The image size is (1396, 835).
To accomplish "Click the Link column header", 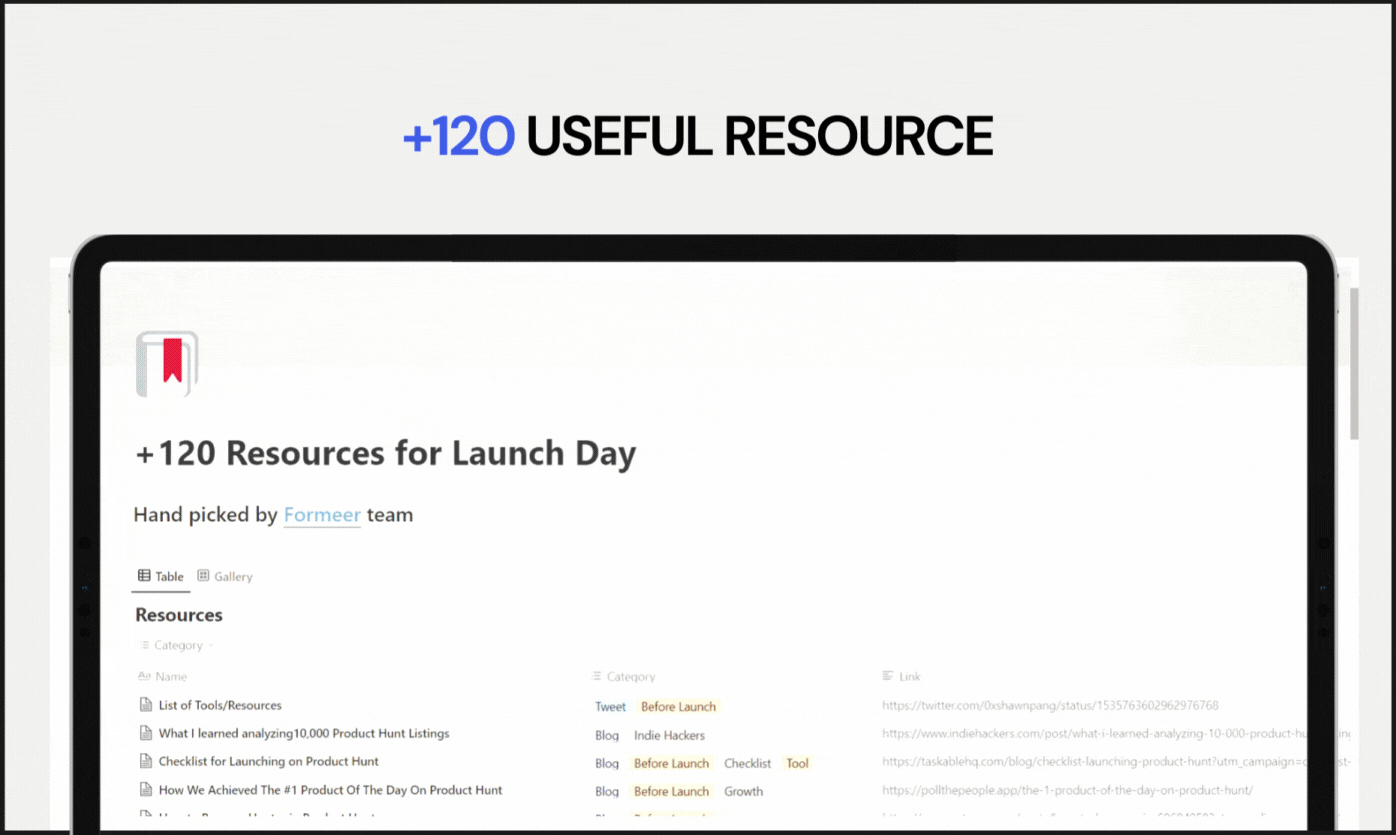I will [902, 677].
